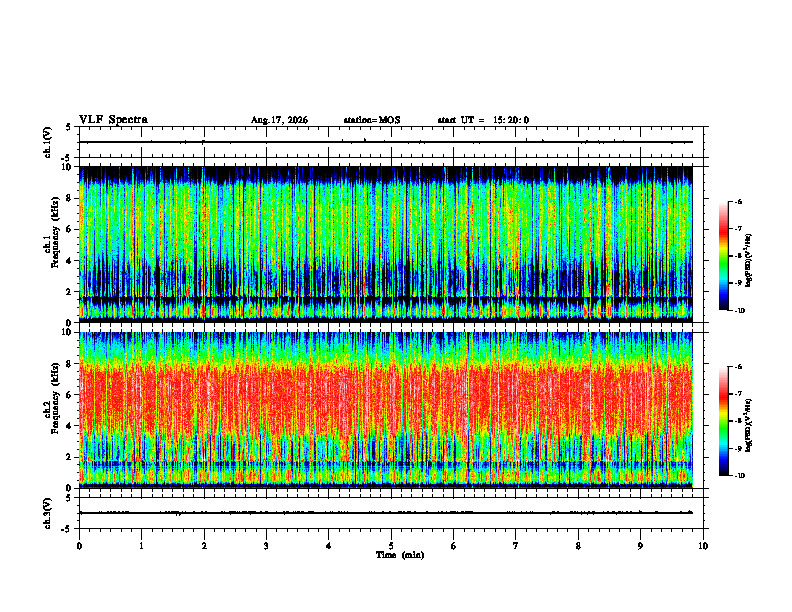This screenshot has height=612, width=792.
Task: Select the Aug.17, 2026 date label
Action: (x=279, y=120)
